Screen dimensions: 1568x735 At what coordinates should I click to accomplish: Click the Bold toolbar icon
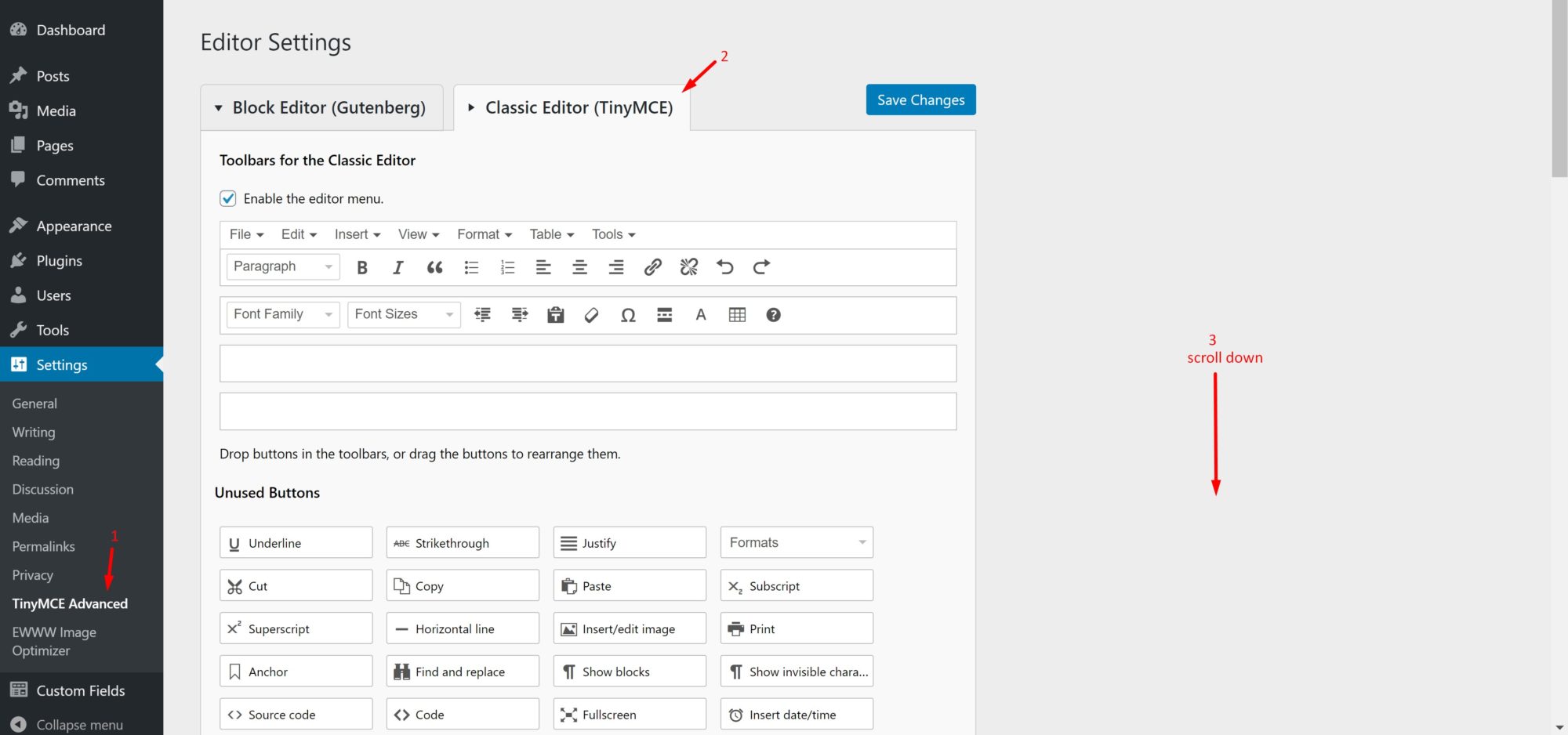pyautogui.click(x=362, y=267)
